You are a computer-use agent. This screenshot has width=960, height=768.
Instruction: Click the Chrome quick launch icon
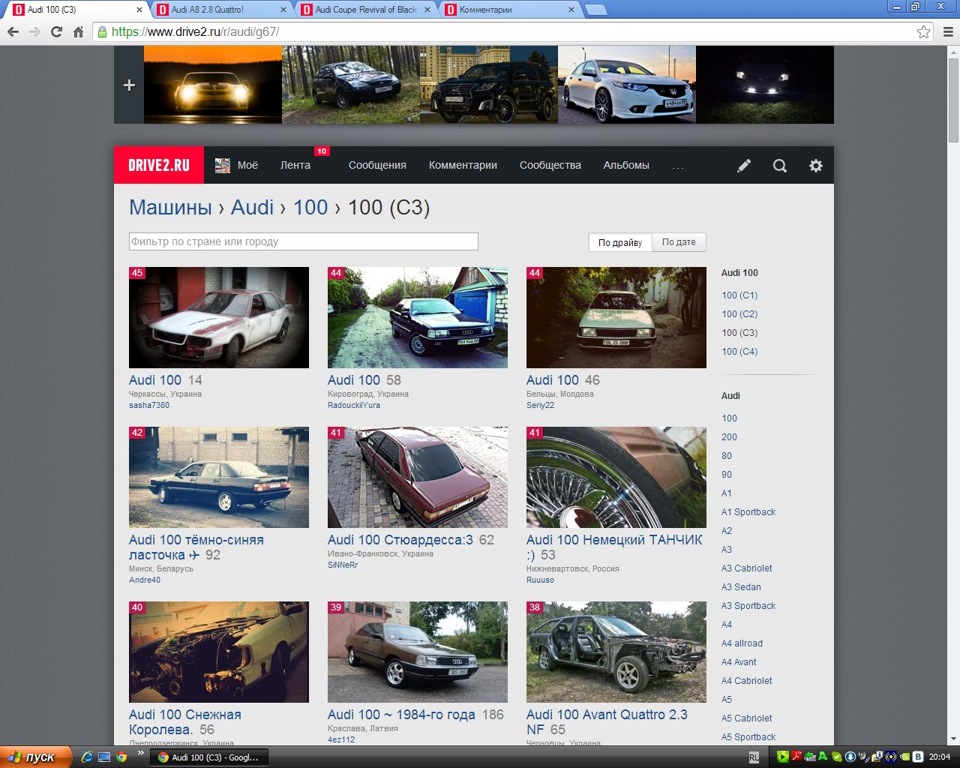[121, 757]
